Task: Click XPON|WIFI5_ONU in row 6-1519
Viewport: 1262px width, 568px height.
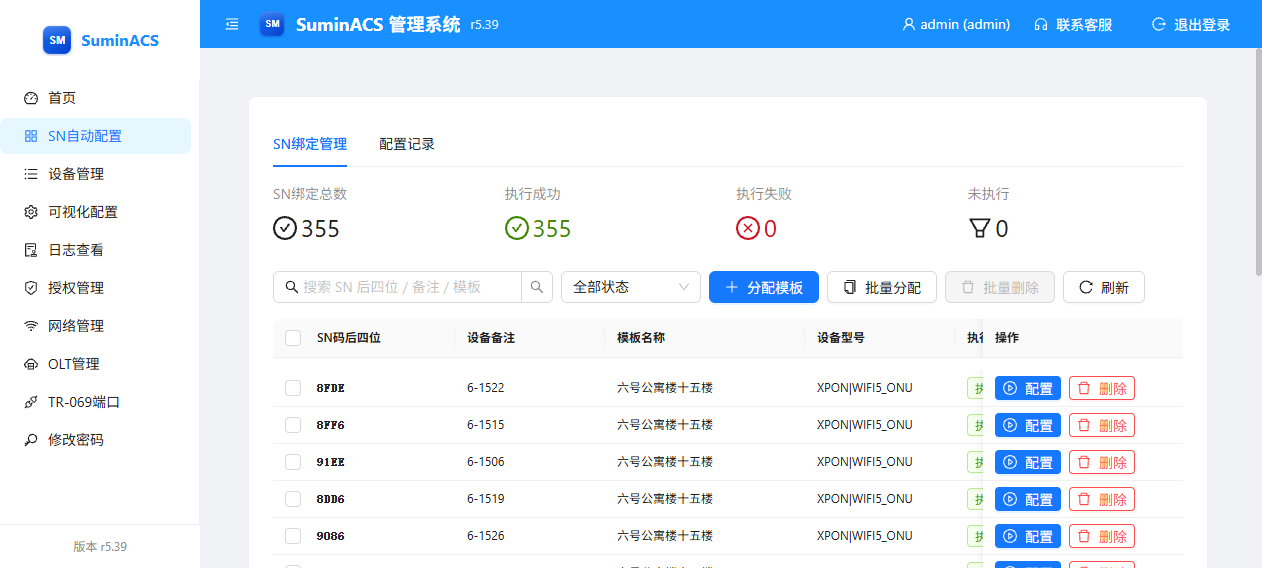Action: 865,499
